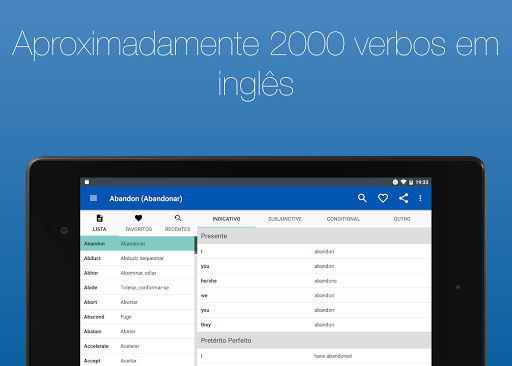512x366 pixels.
Task: Click the Pretérito Perfeito section header
Action: pos(314,340)
